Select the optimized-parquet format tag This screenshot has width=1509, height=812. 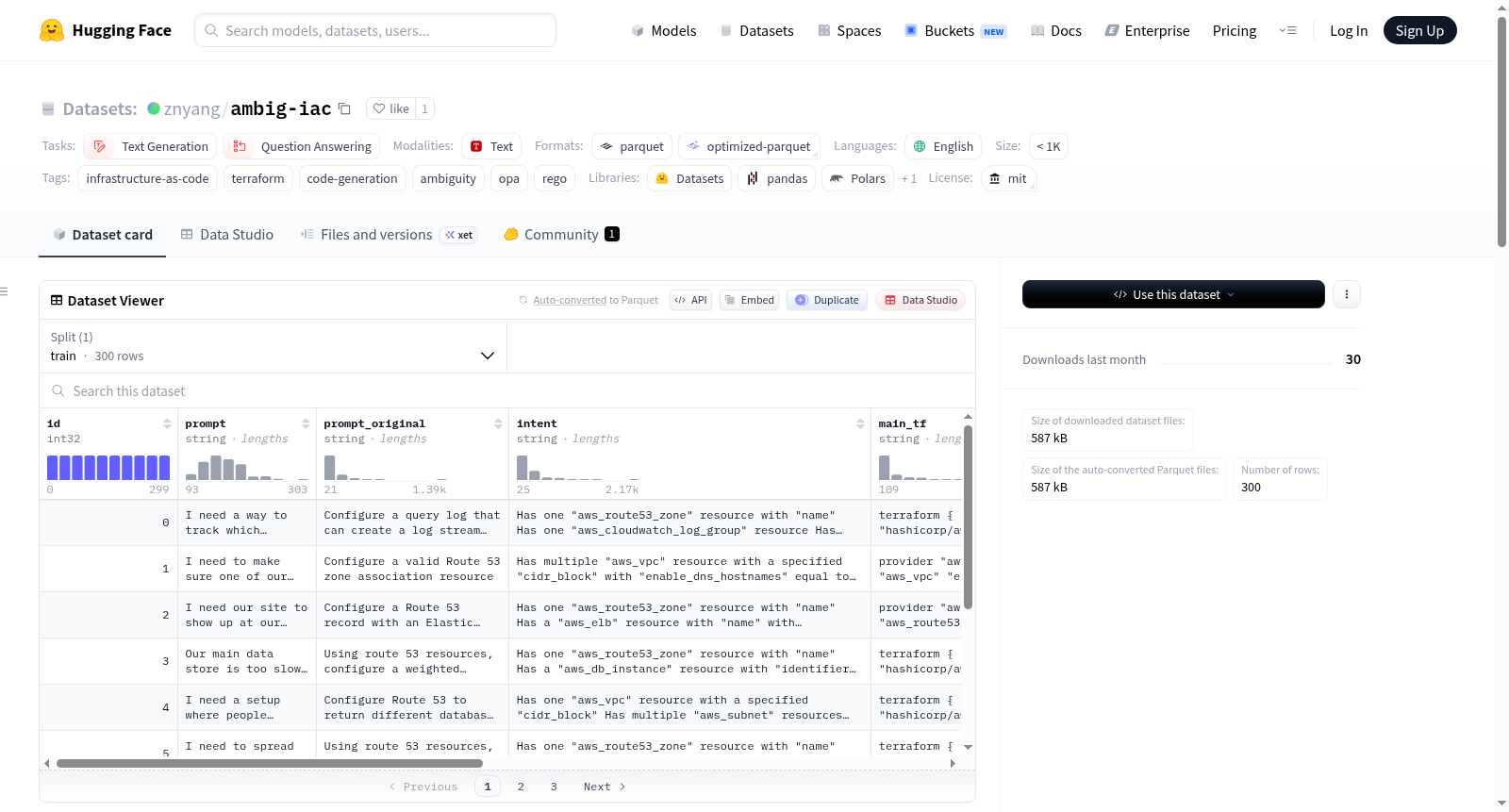pyautogui.click(x=749, y=146)
